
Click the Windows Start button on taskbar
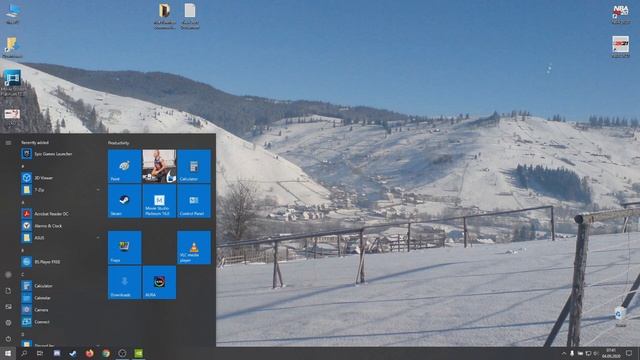pyautogui.click(x=8, y=353)
